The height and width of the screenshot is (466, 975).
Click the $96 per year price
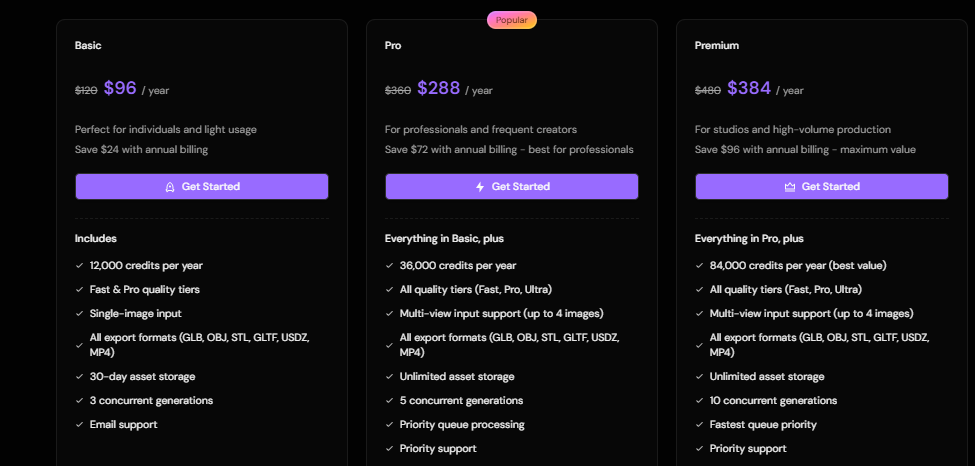click(120, 88)
